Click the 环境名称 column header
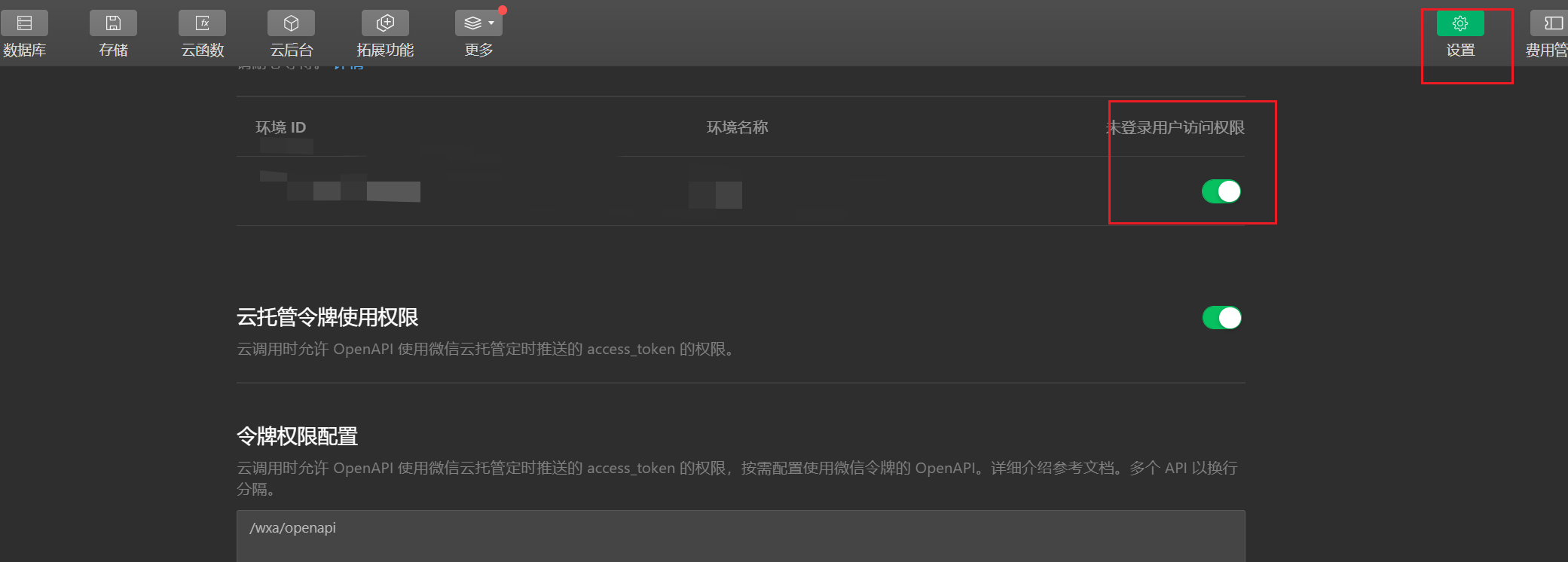Viewport: 1568px width, 562px height. coord(737,127)
